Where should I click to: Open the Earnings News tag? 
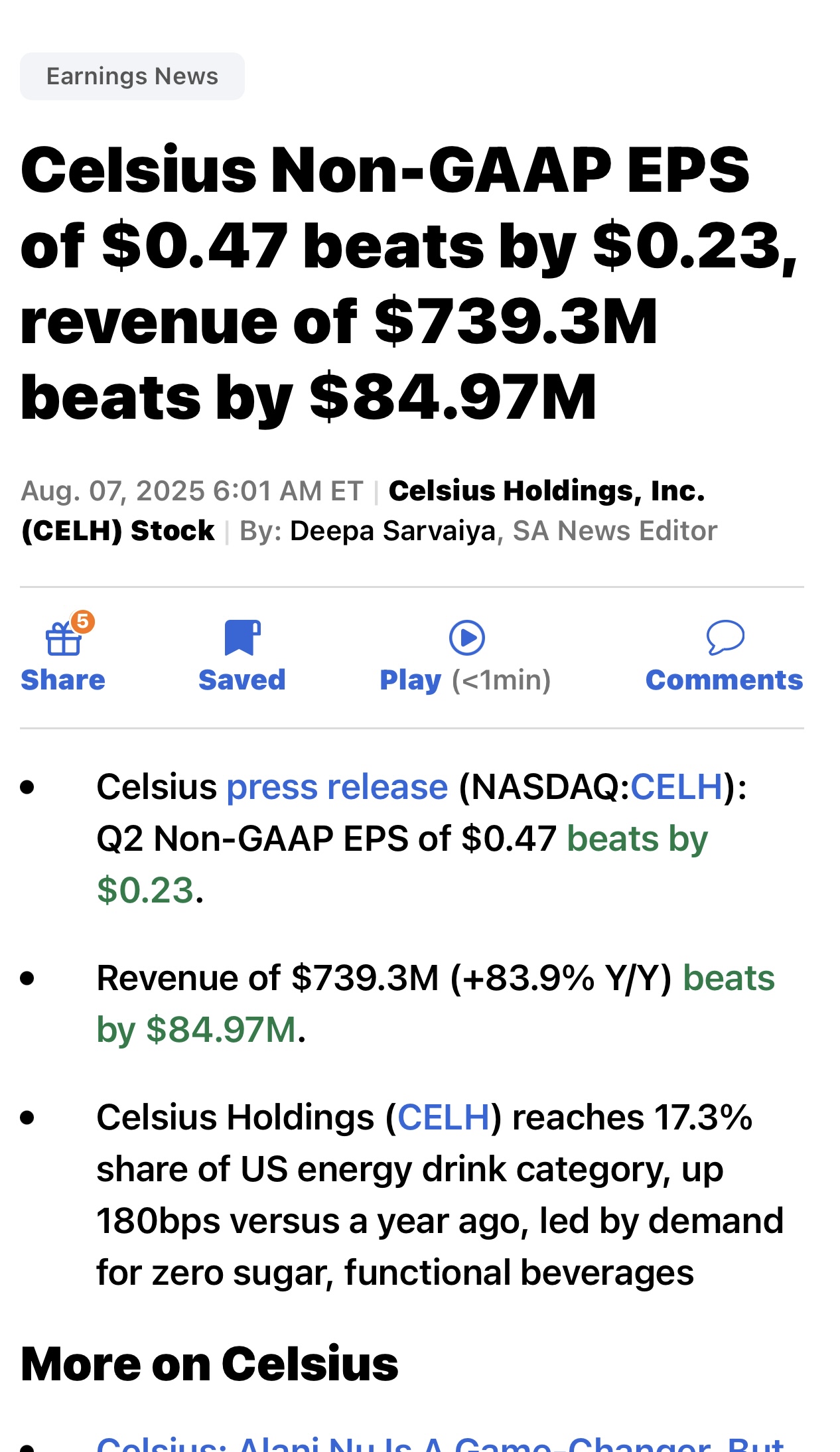tap(132, 76)
